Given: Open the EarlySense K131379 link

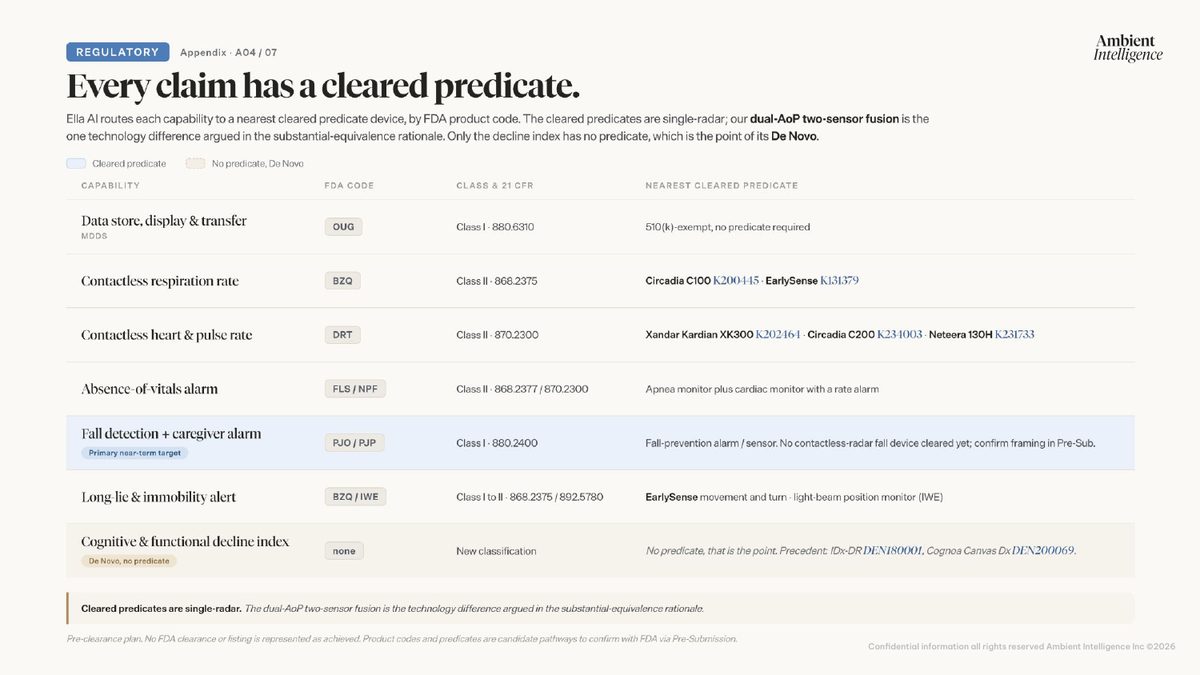Looking at the screenshot, I should tap(839, 281).
